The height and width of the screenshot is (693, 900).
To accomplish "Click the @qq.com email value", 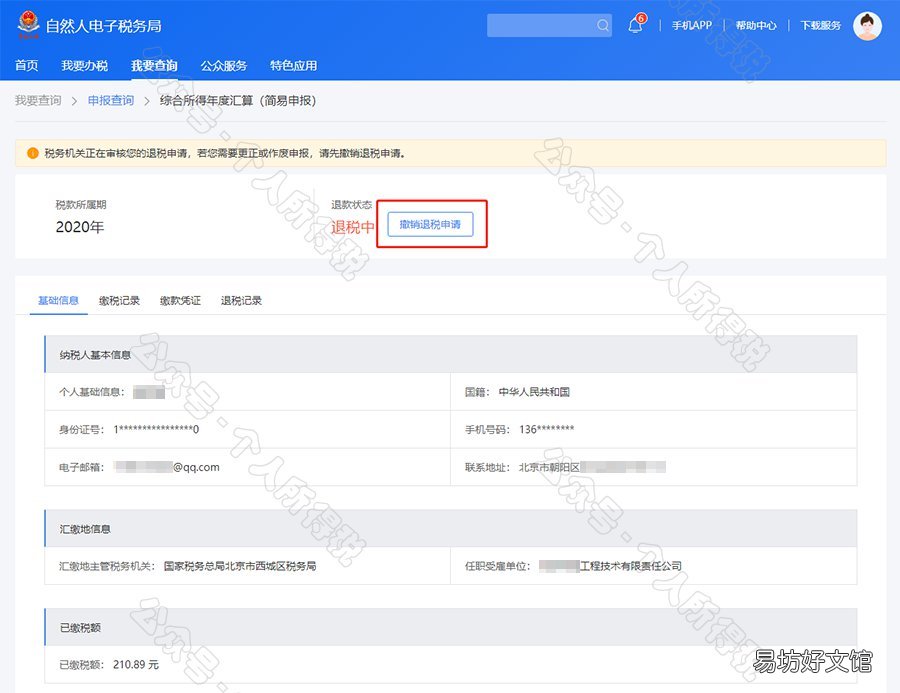I will point(167,467).
